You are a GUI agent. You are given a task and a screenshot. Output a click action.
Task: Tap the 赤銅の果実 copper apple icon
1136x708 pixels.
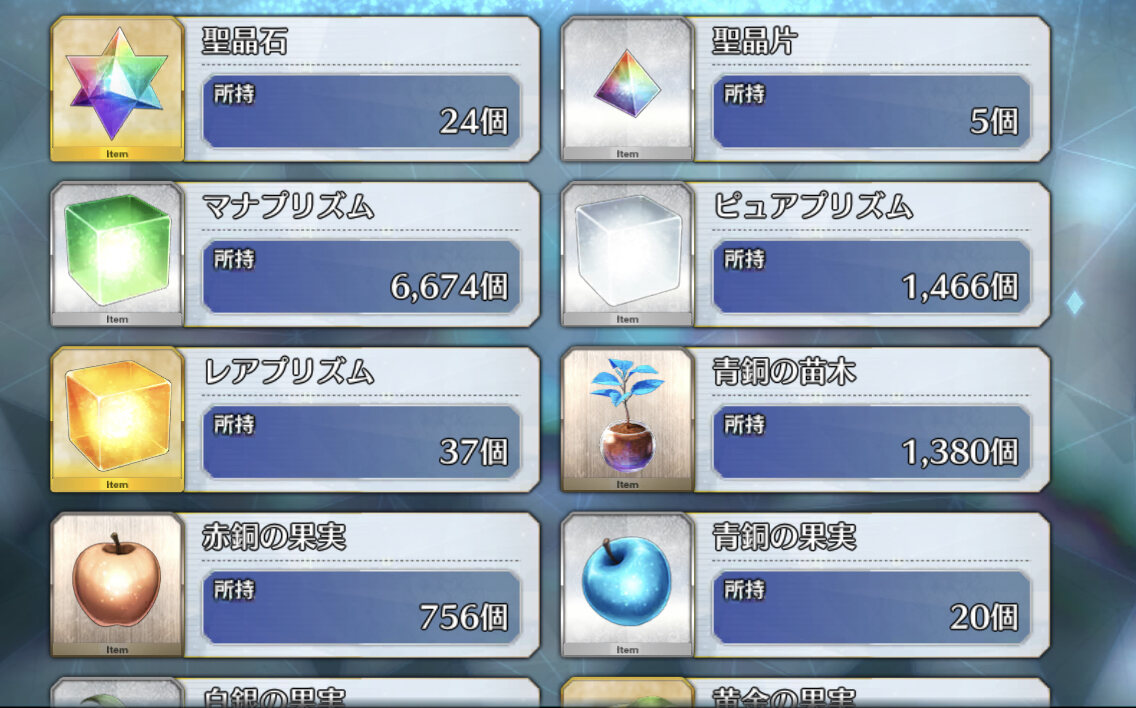click(117, 584)
